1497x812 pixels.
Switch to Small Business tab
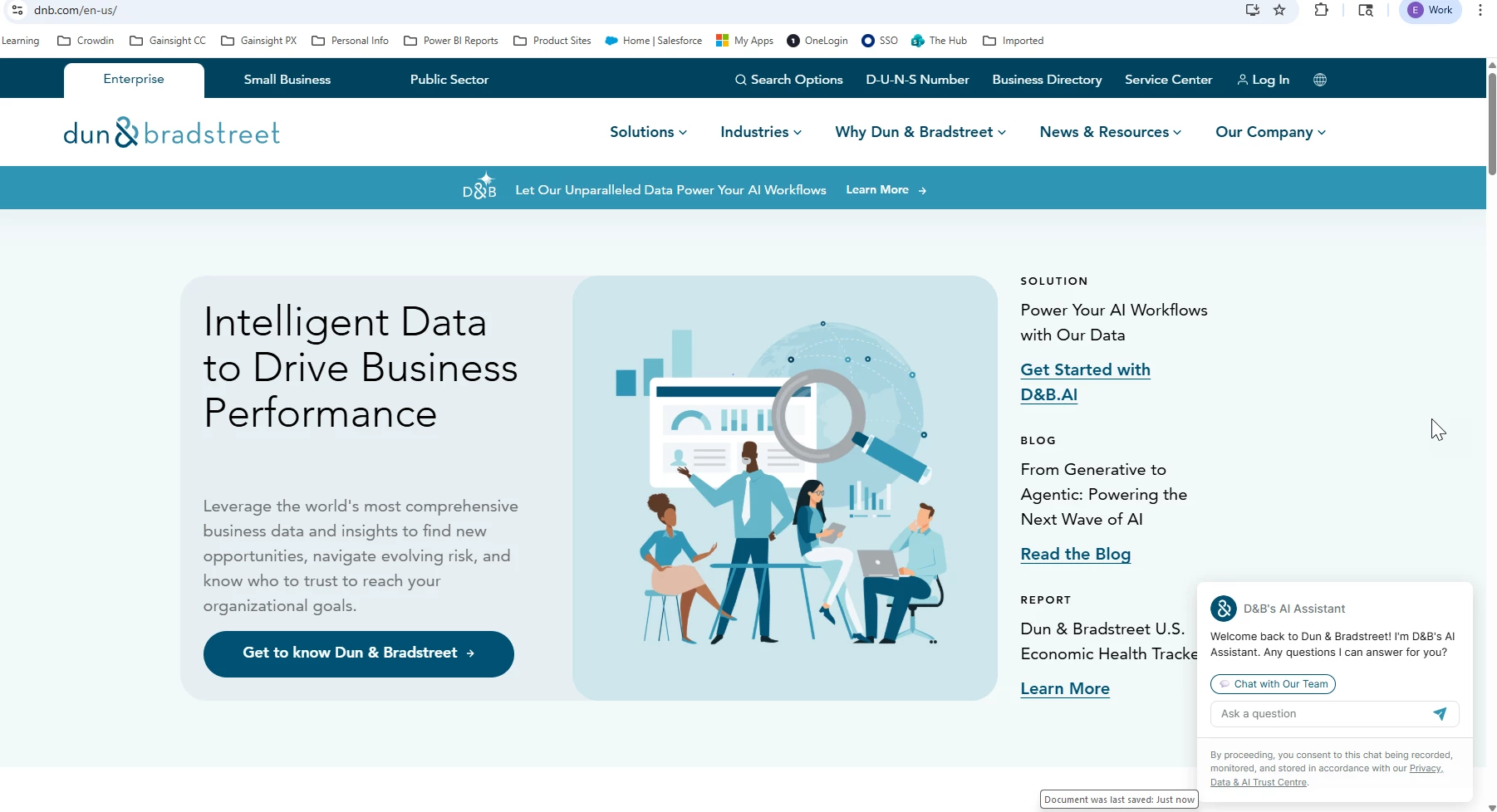(287, 80)
